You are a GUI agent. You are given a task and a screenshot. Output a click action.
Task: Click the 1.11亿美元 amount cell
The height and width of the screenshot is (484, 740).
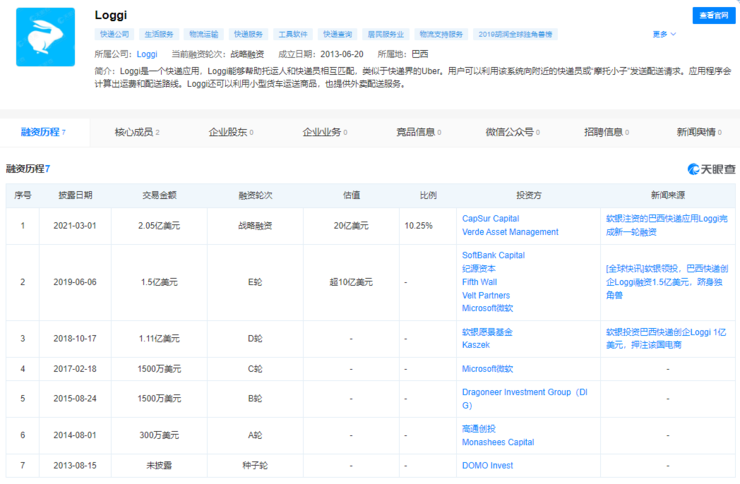coord(159,339)
